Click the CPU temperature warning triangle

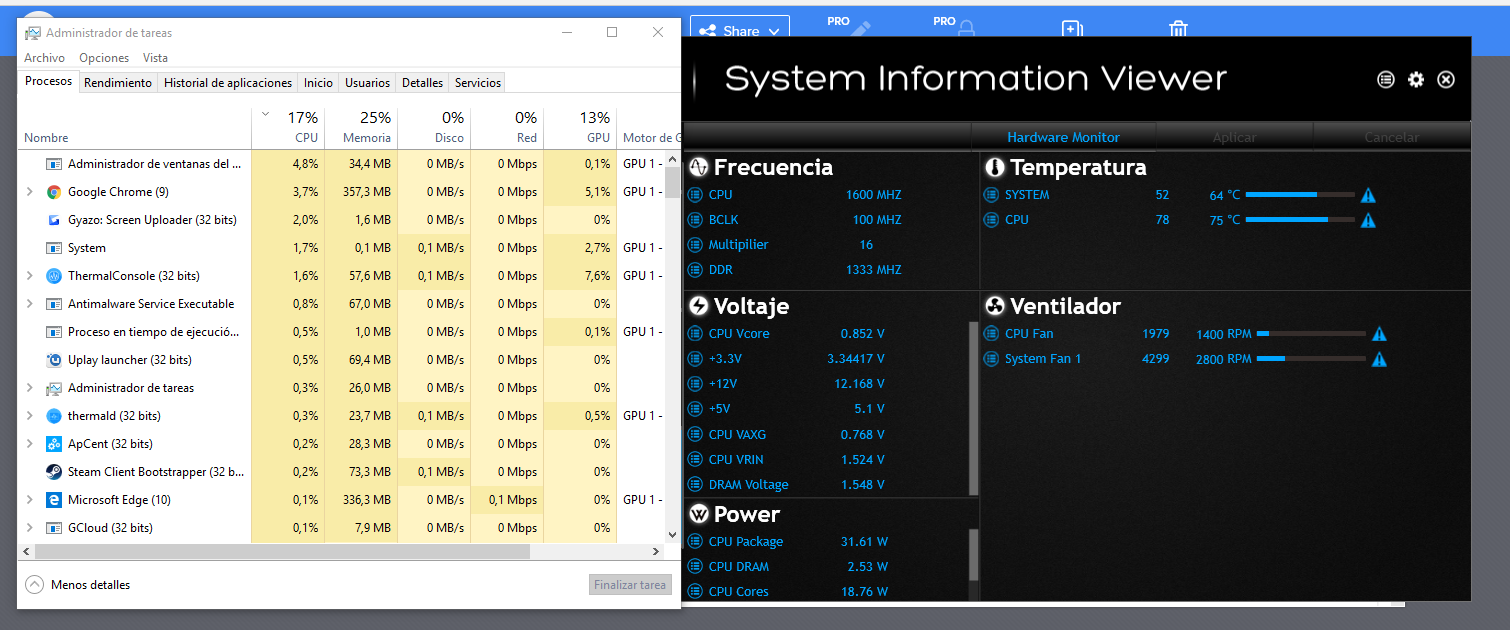(x=1368, y=220)
